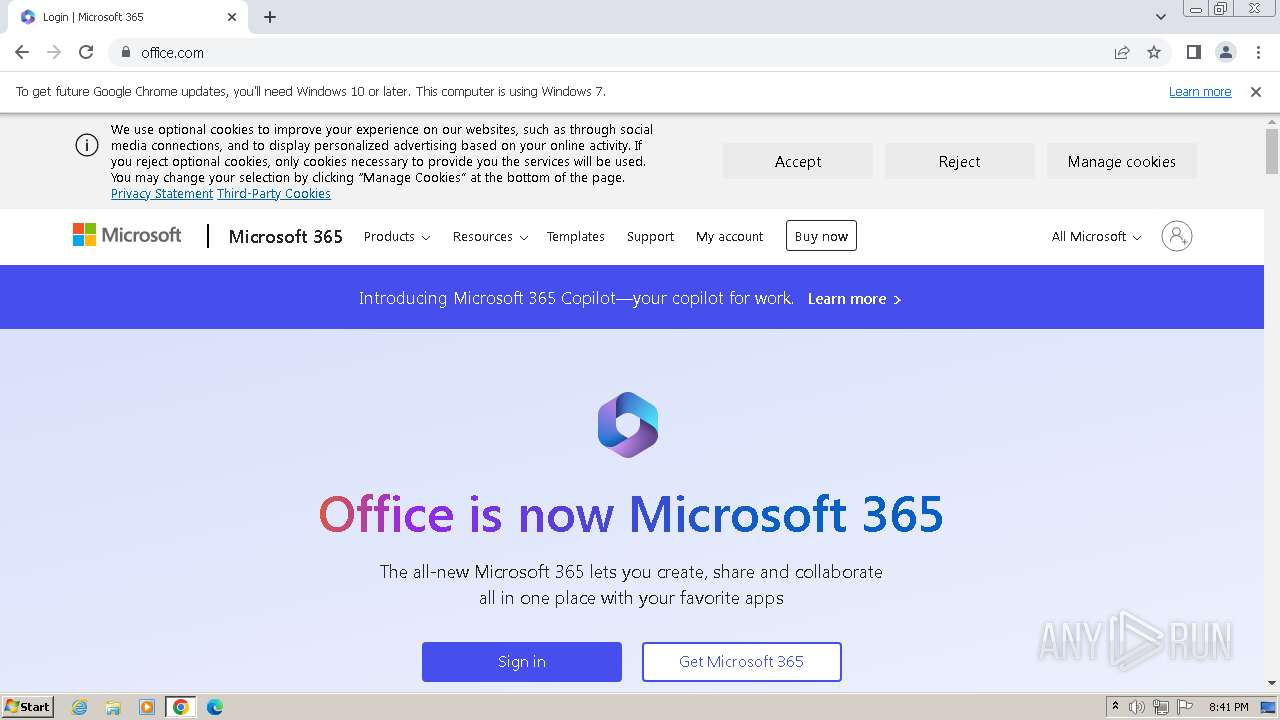Launch Internet Explorer from the taskbar
Viewport: 1280px width, 720px height.
coord(79,707)
